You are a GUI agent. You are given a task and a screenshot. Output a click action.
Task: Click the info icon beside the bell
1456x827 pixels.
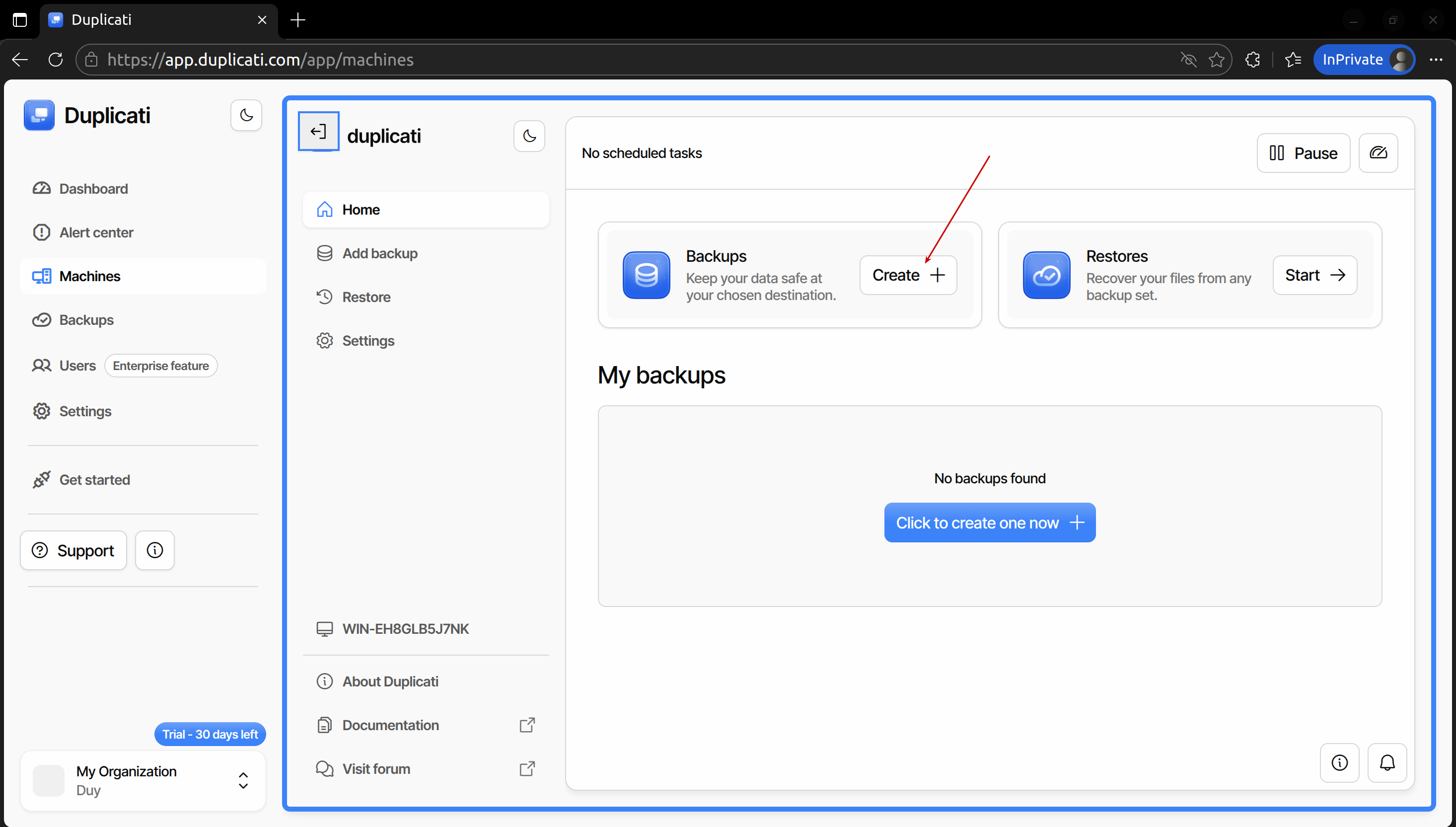(x=1339, y=763)
